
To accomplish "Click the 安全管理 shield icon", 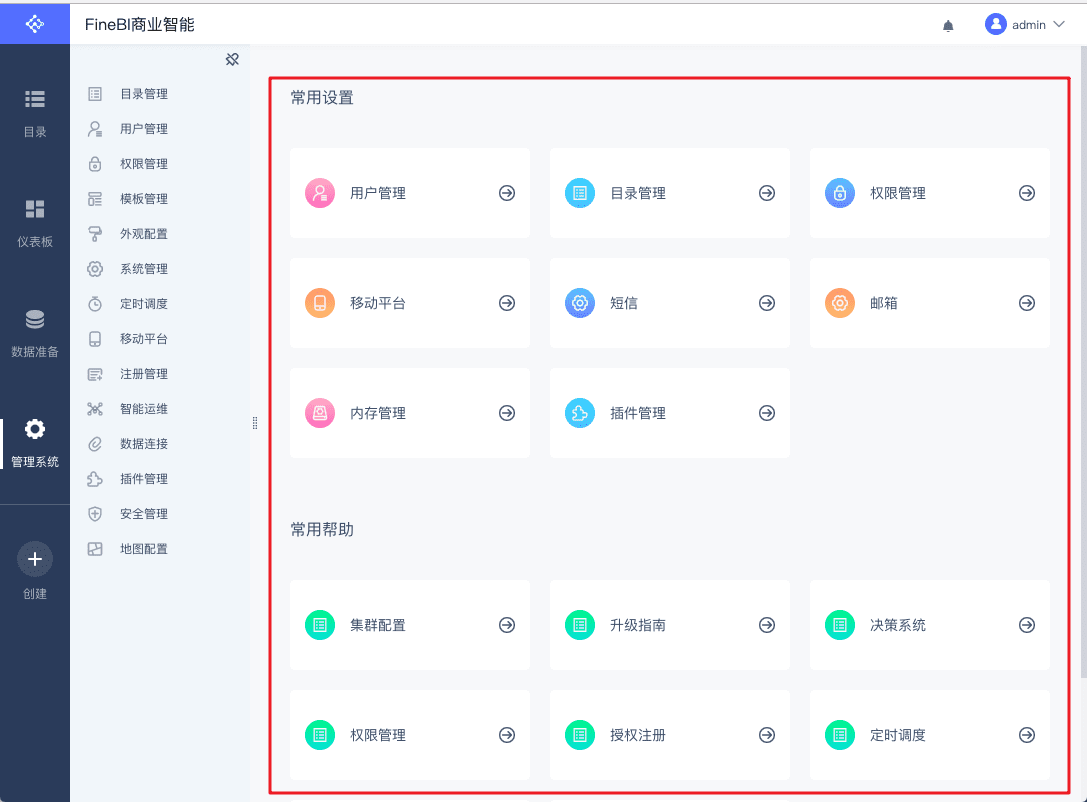I will (x=95, y=514).
